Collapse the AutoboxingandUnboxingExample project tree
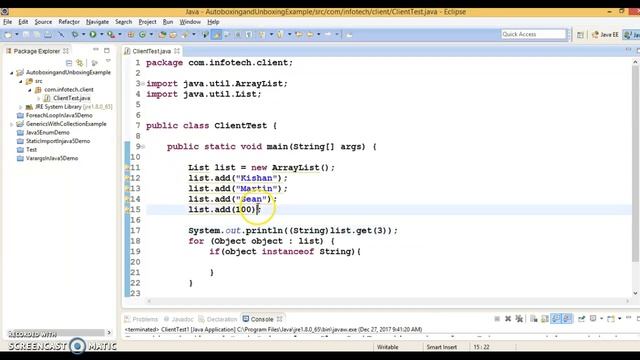The image size is (640, 360). pyautogui.click(x=11, y=73)
